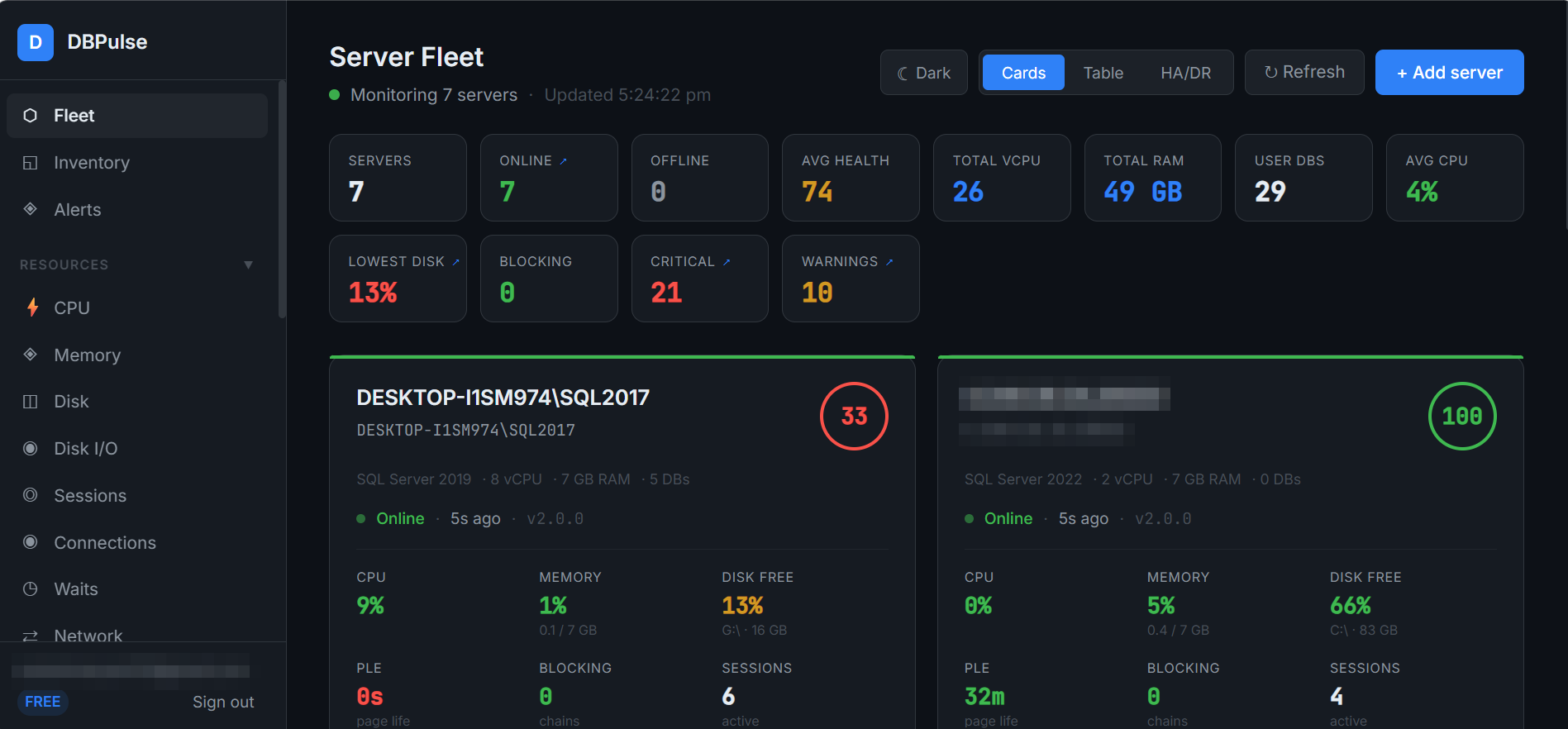Click the arrow icon on WARNINGS tile

889,262
